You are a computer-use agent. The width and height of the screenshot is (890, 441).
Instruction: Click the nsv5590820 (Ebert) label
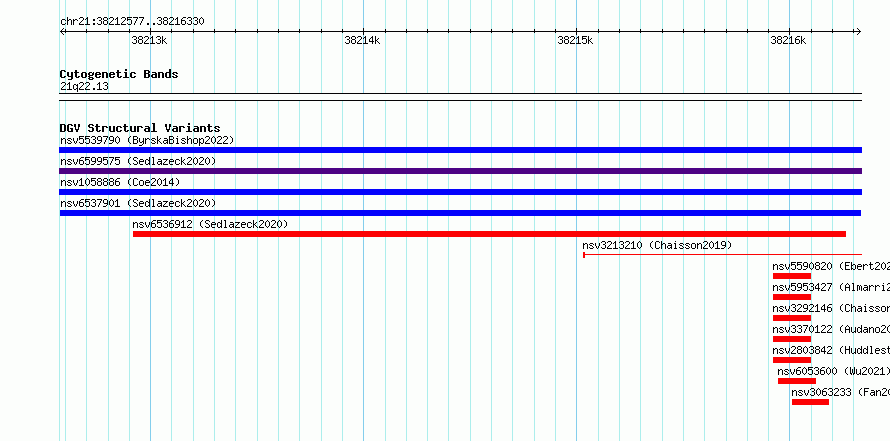(831, 267)
